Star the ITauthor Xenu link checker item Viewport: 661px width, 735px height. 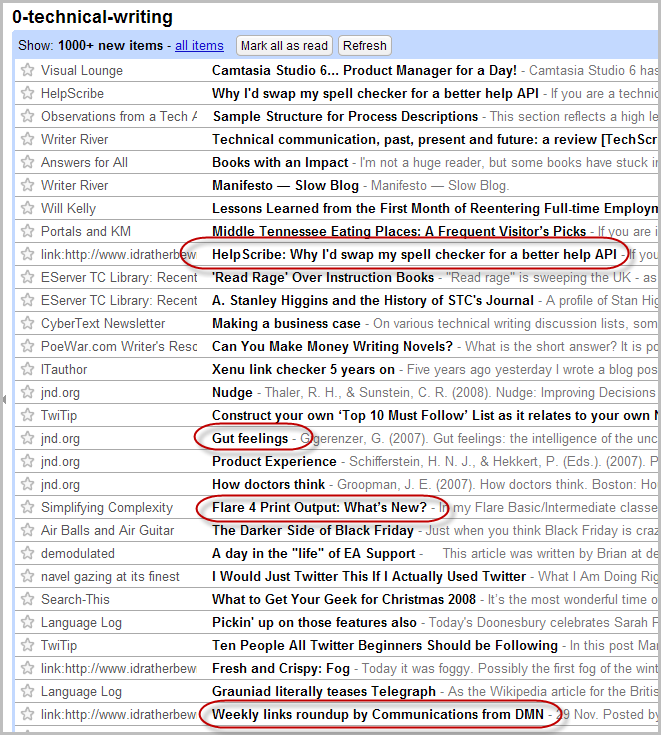coord(28,369)
